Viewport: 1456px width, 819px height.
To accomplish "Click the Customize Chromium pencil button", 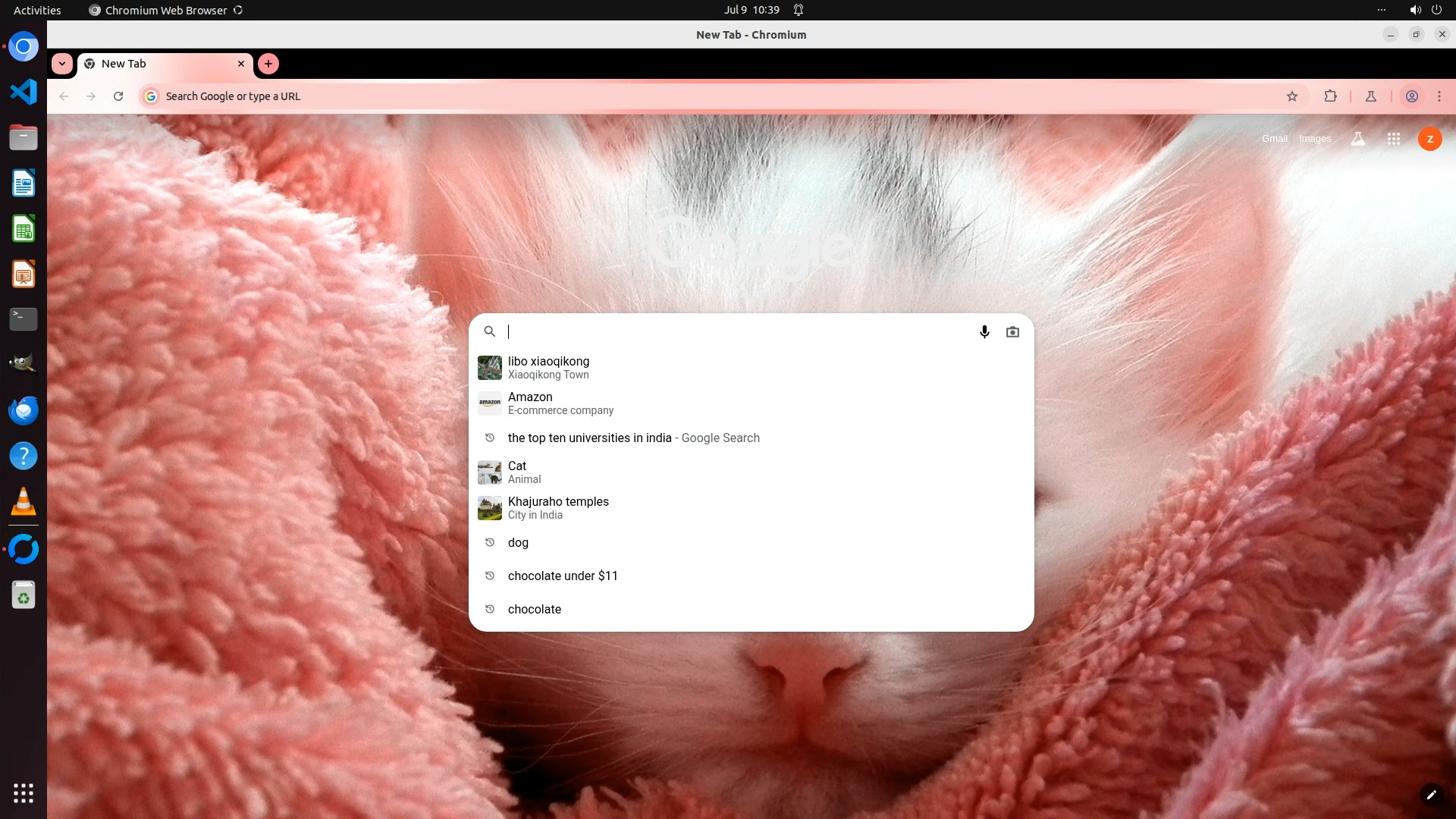I will (1431, 795).
